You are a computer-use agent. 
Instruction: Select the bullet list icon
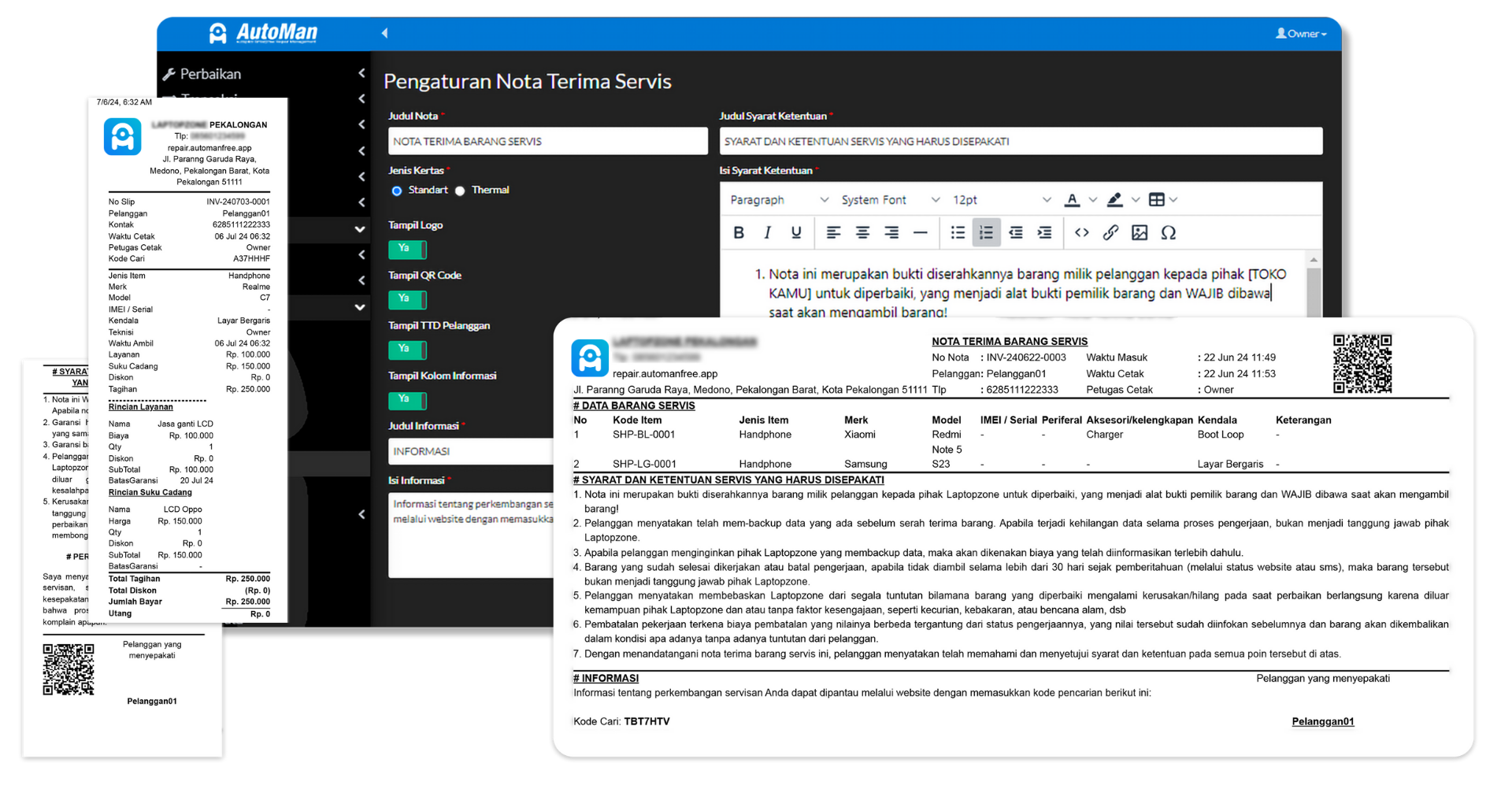pyautogui.click(x=958, y=232)
